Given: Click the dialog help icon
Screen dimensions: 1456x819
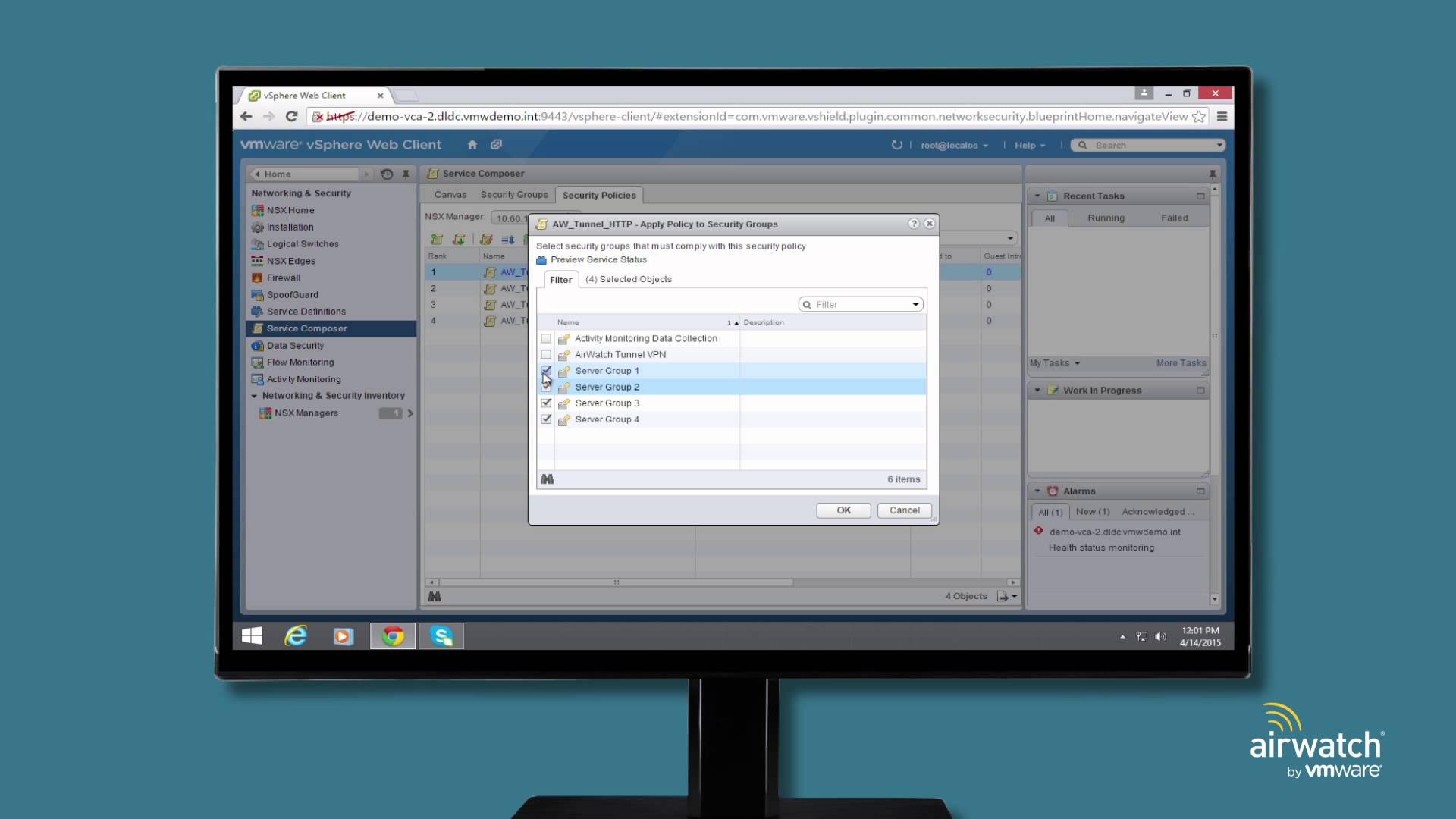Looking at the screenshot, I should click(x=914, y=224).
